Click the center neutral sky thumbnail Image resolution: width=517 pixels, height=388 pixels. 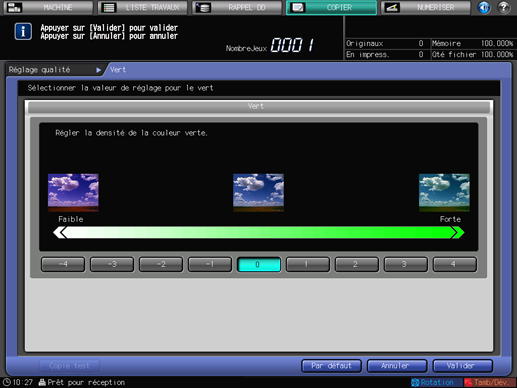click(x=259, y=192)
